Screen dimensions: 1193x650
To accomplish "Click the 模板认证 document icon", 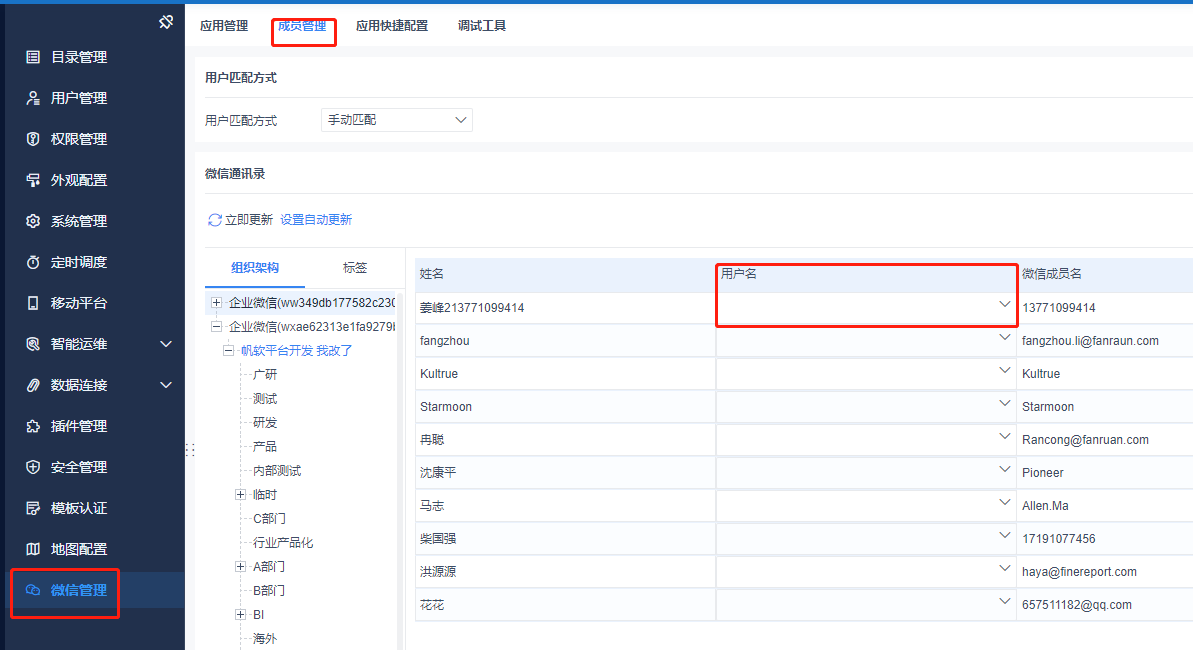I will pyautogui.click(x=33, y=508).
